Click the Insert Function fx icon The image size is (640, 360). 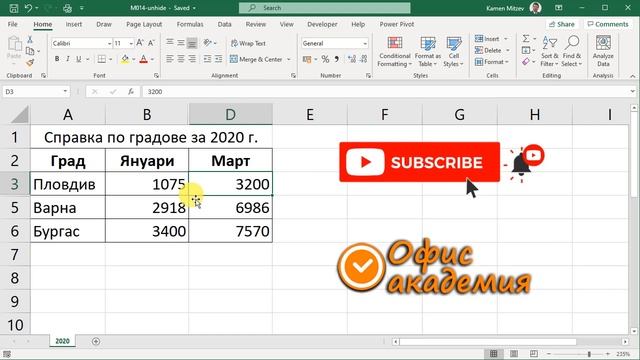tap(131, 92)
